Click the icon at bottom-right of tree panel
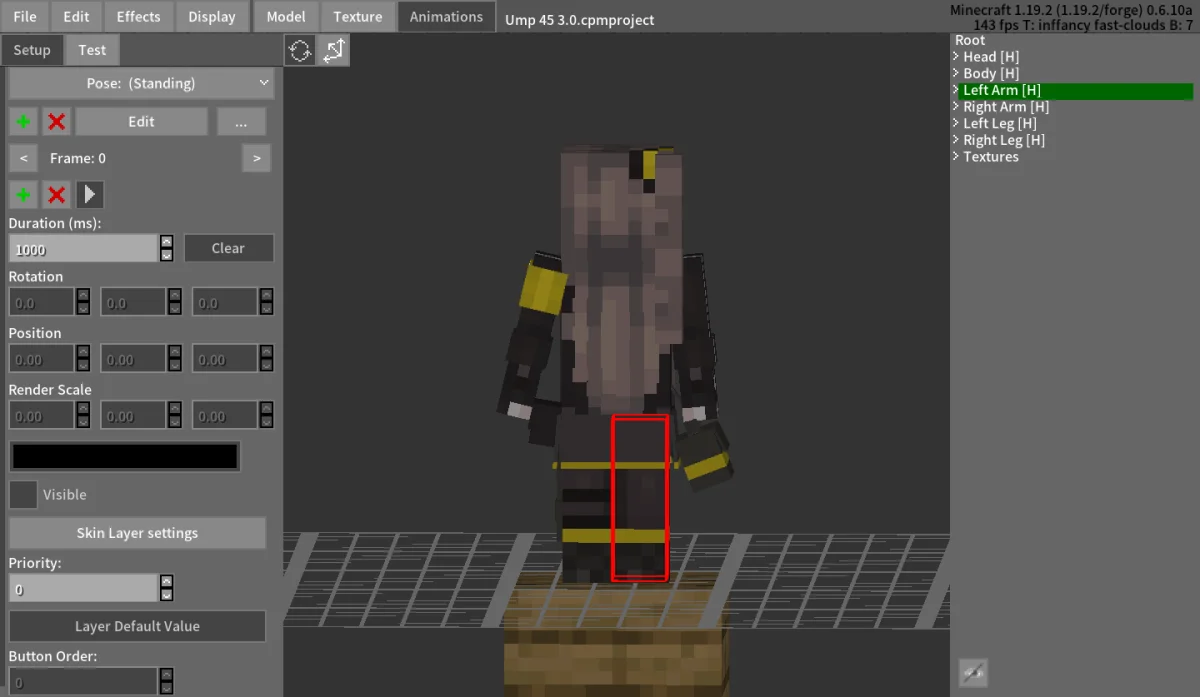The image size is (1200, 697). click(x=972, y=673)
